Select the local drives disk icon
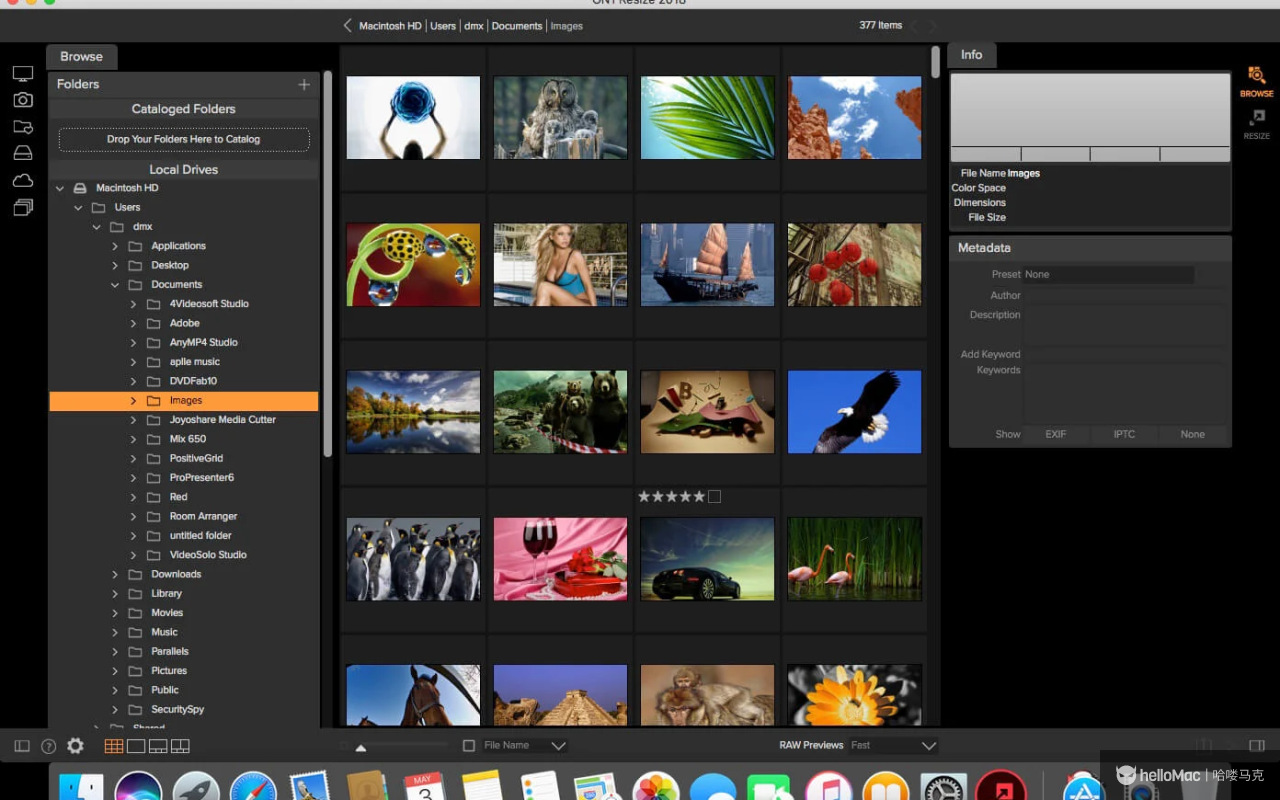The height and width of the screenshot is (800, 1280). point(22,153)
